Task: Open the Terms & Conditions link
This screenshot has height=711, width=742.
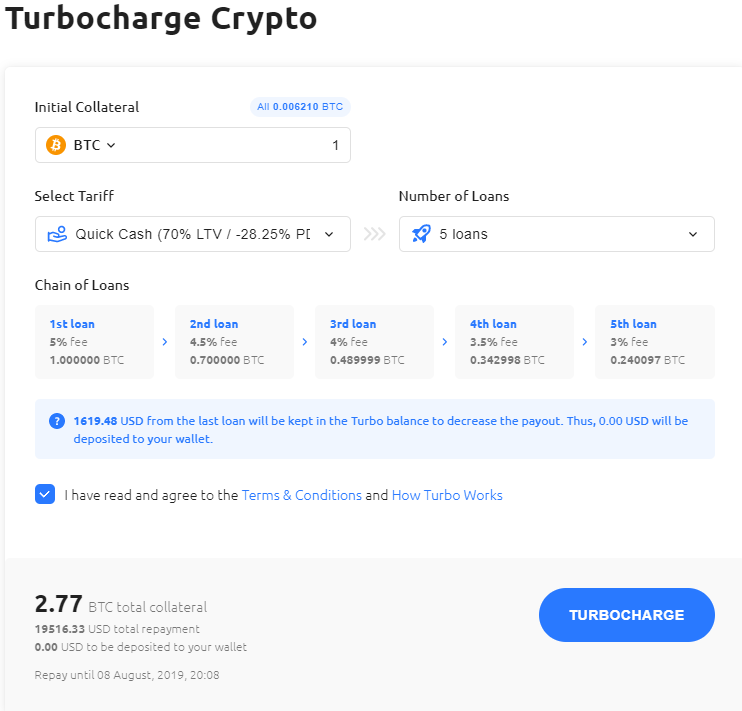Action: coord(302,495)
